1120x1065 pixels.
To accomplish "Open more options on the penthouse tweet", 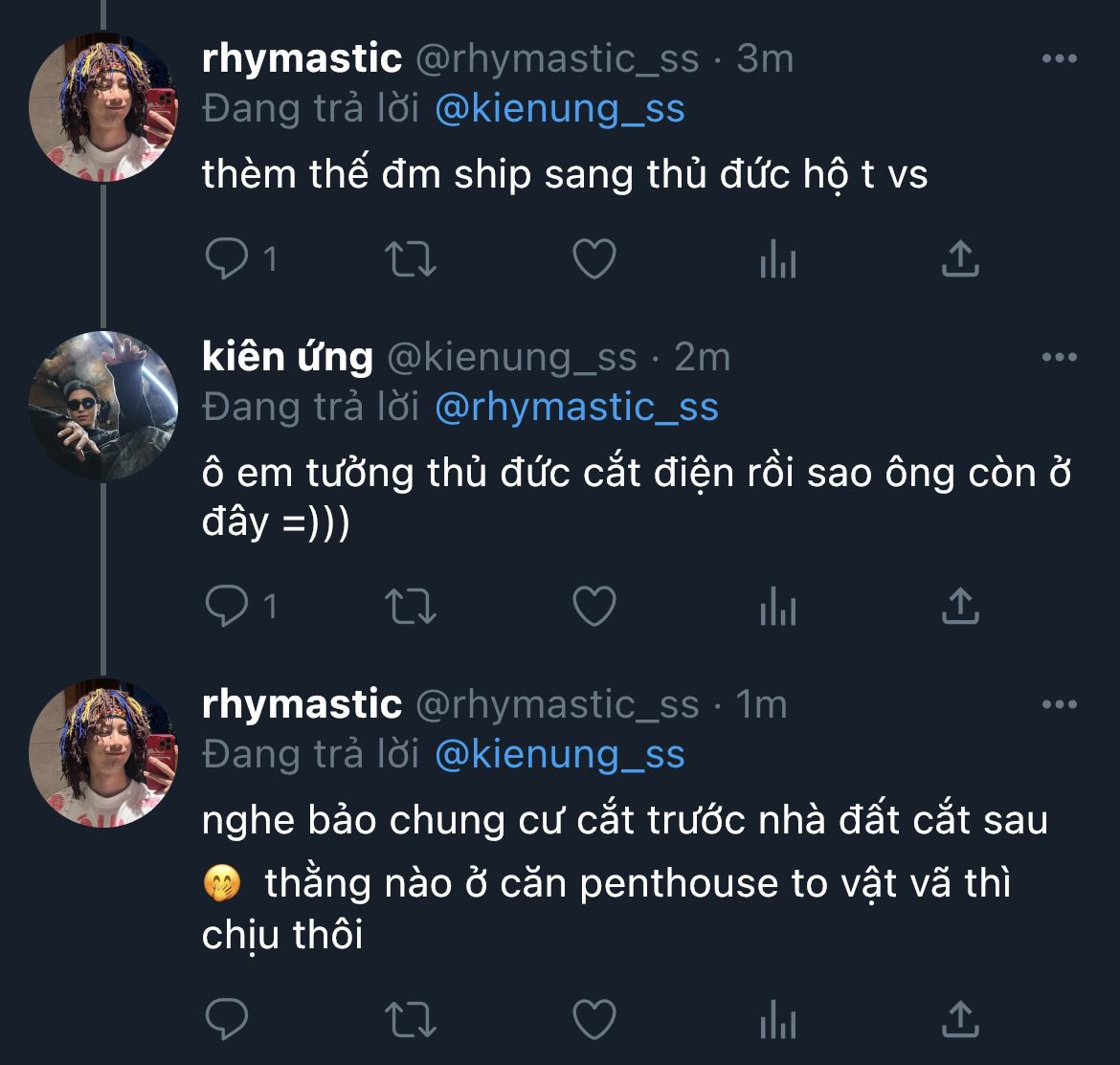I will (x=1059, y=705).
